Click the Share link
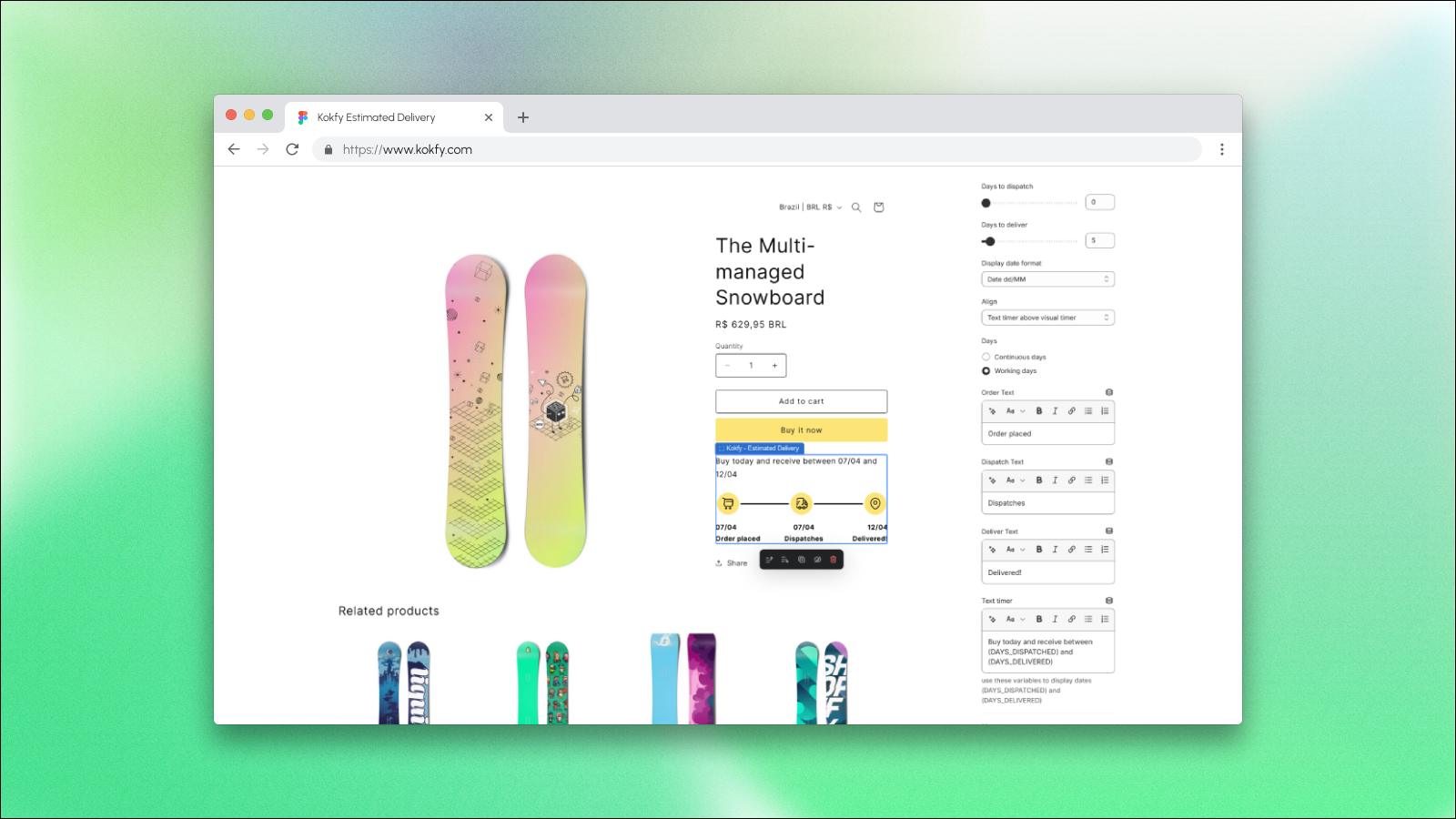This screenshot has width=1456, height=819. click(x=732, y=563)
